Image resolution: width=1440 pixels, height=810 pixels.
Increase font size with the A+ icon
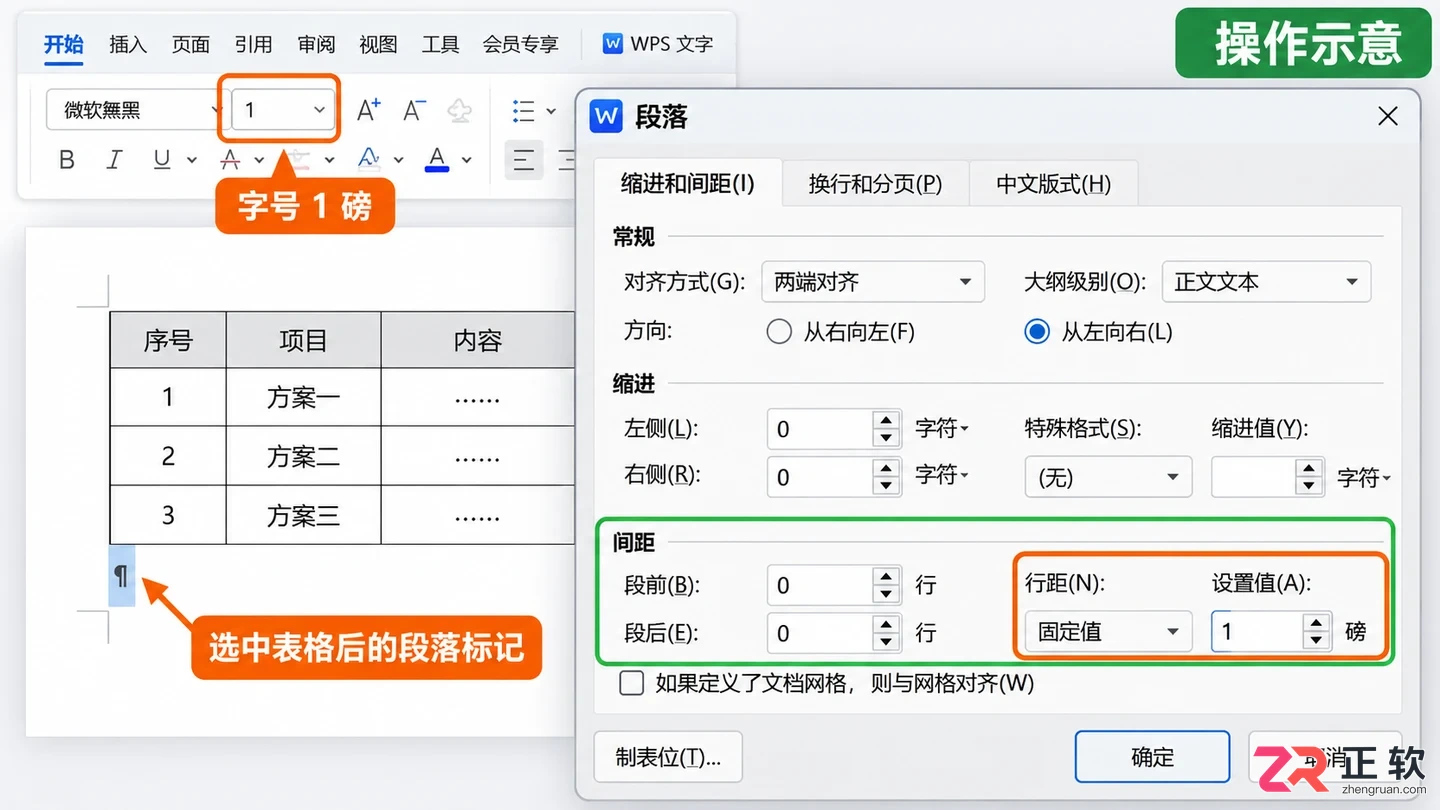369,110
